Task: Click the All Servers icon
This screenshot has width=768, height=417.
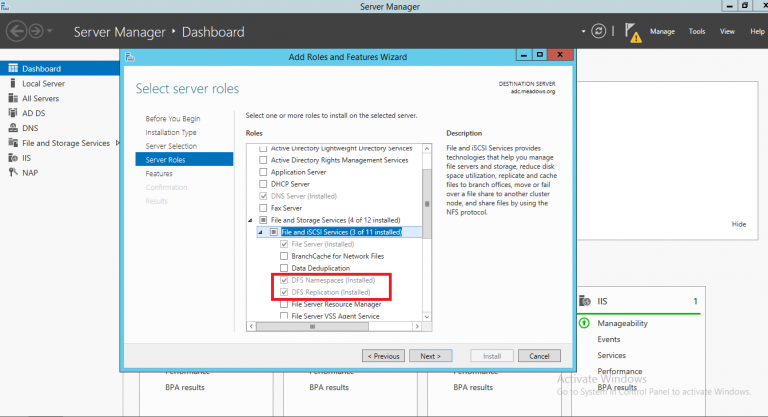Action: click(13, 98)
